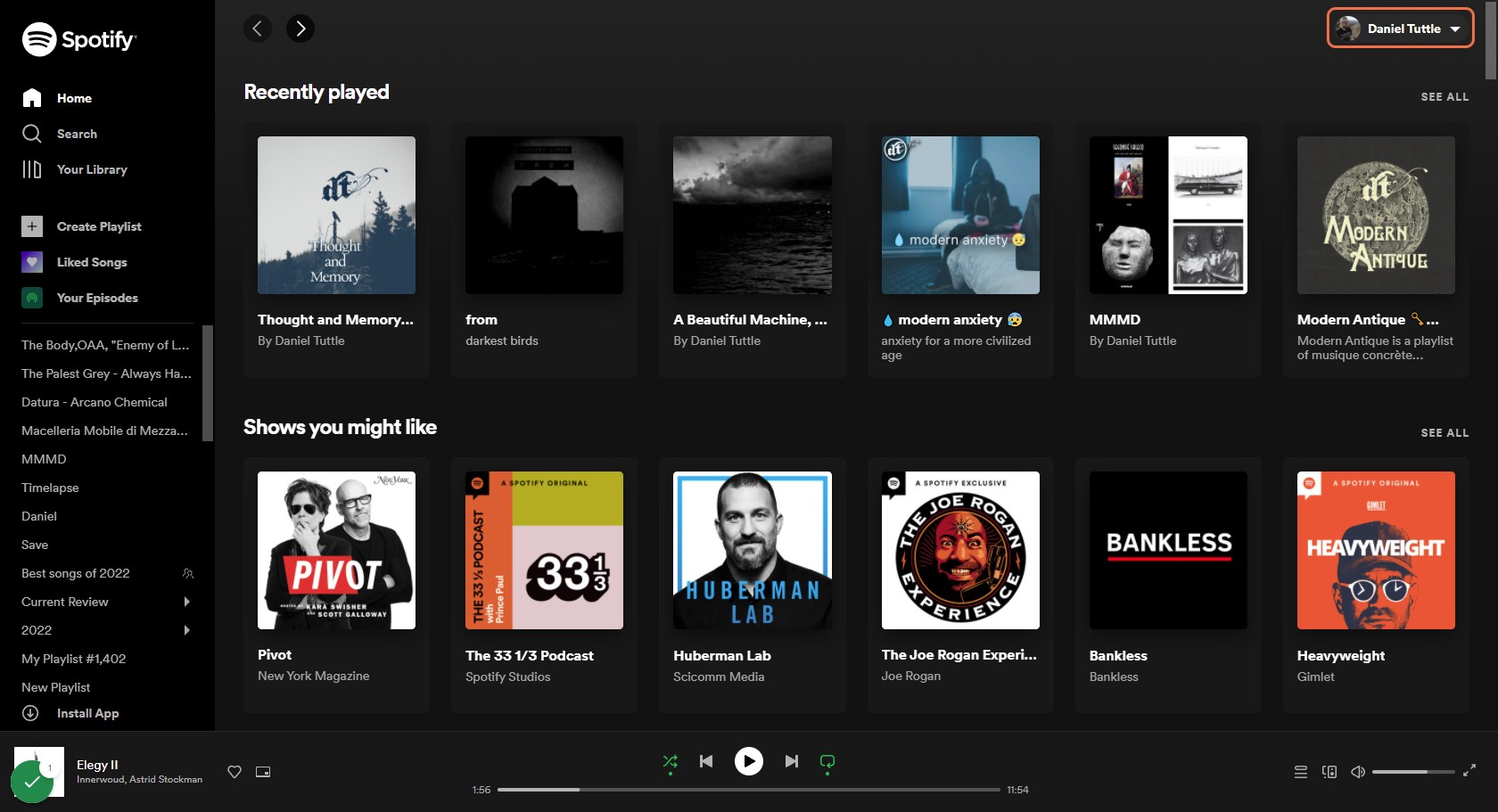Adjust the volume slider

tap(1413, 772)
